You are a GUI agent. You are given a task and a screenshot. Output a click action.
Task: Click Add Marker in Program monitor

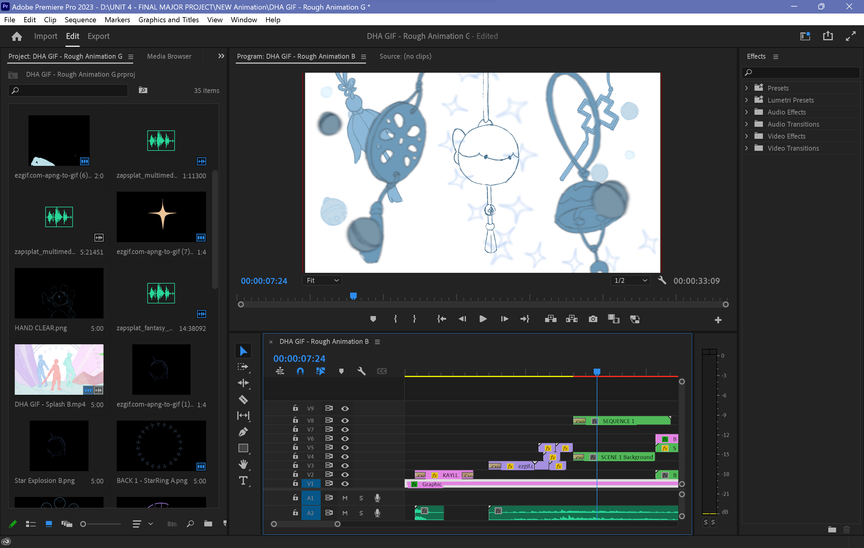(x=373, y=319)
